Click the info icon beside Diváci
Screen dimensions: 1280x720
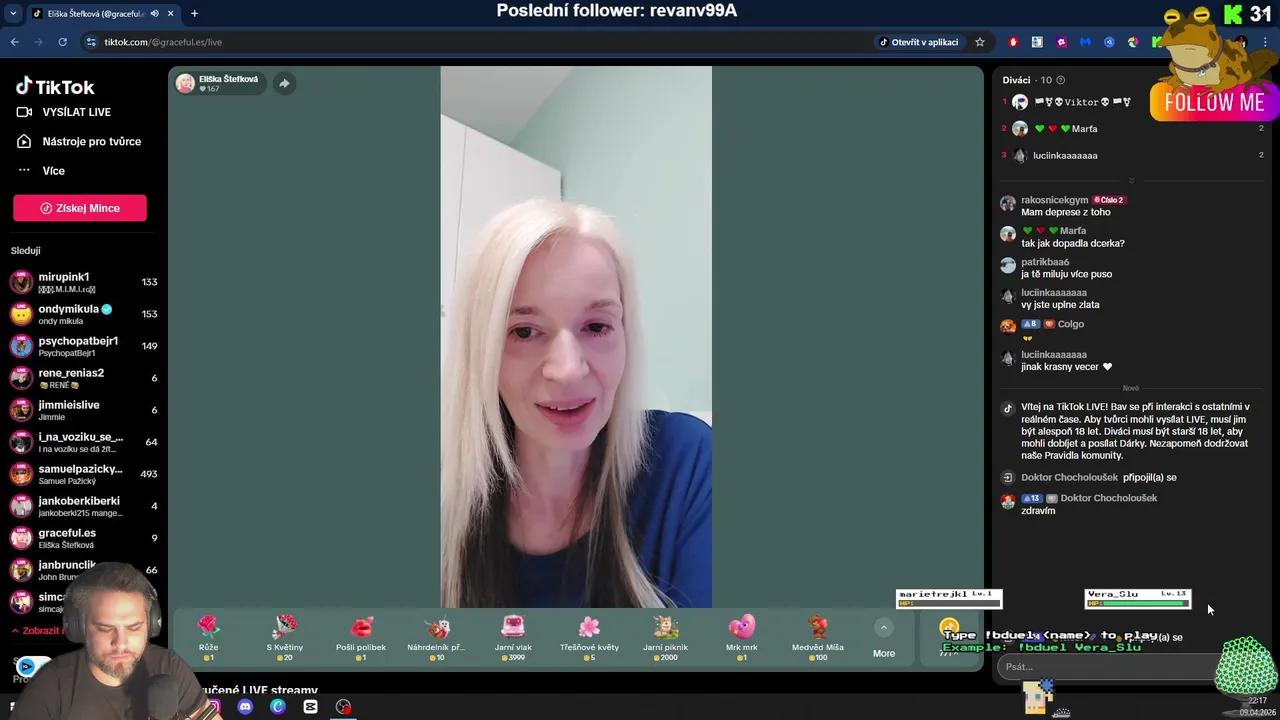pyautogui.click(x=1061, y=80)
